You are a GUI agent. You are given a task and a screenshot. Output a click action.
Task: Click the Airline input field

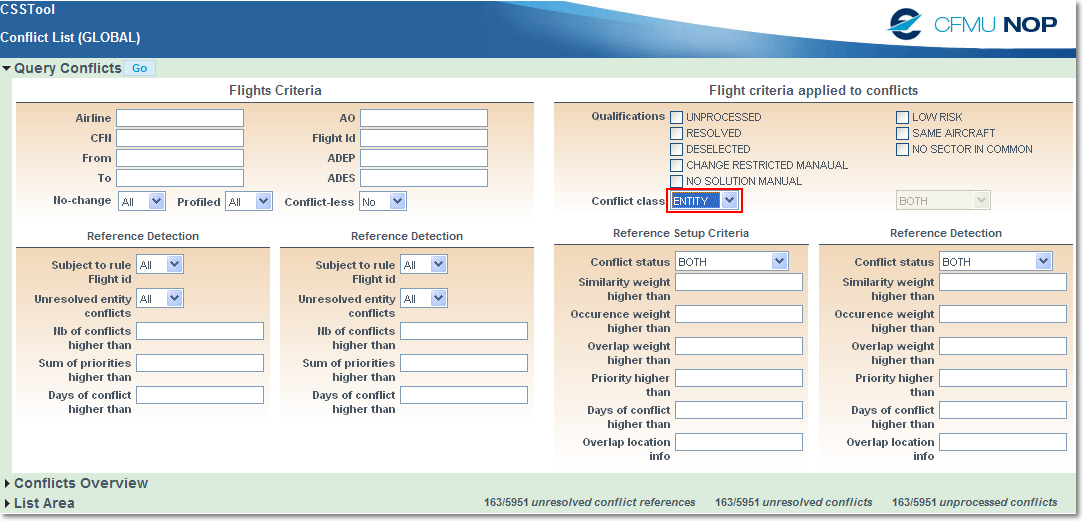point(180,118)
